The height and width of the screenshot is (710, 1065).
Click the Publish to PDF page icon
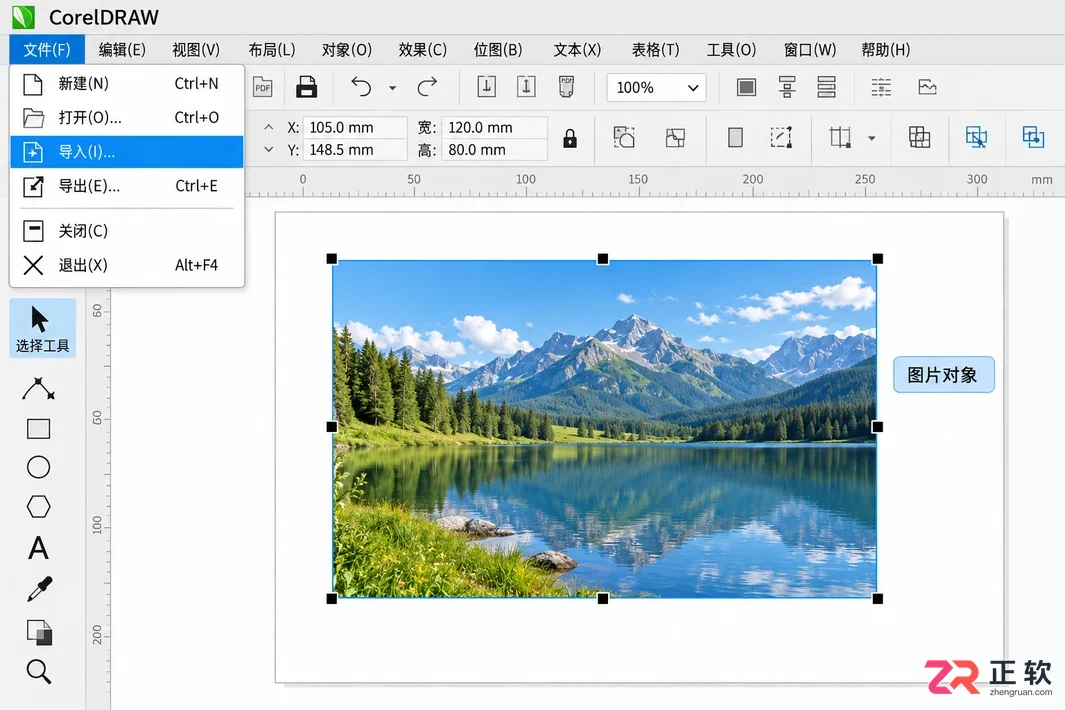566,87
